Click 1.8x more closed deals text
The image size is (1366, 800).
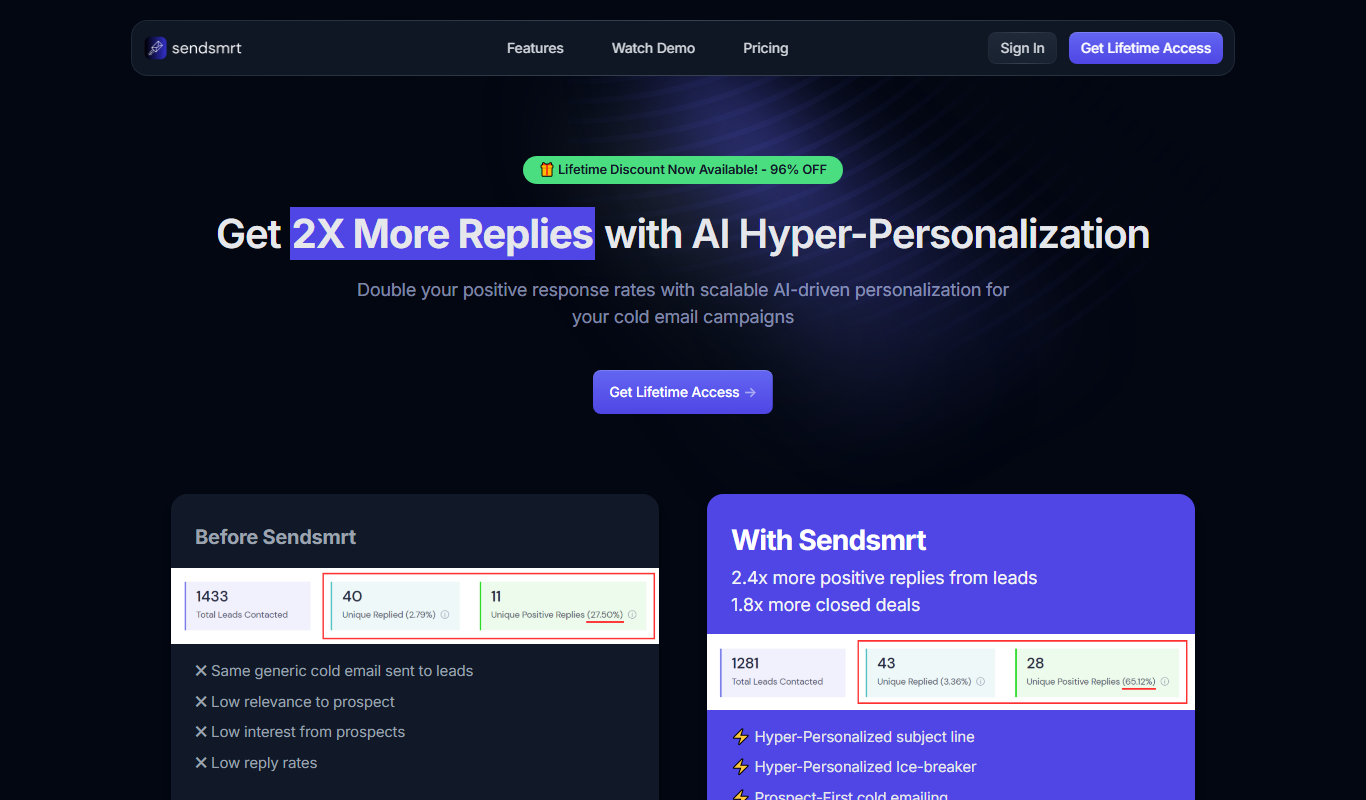pos(826,605)
